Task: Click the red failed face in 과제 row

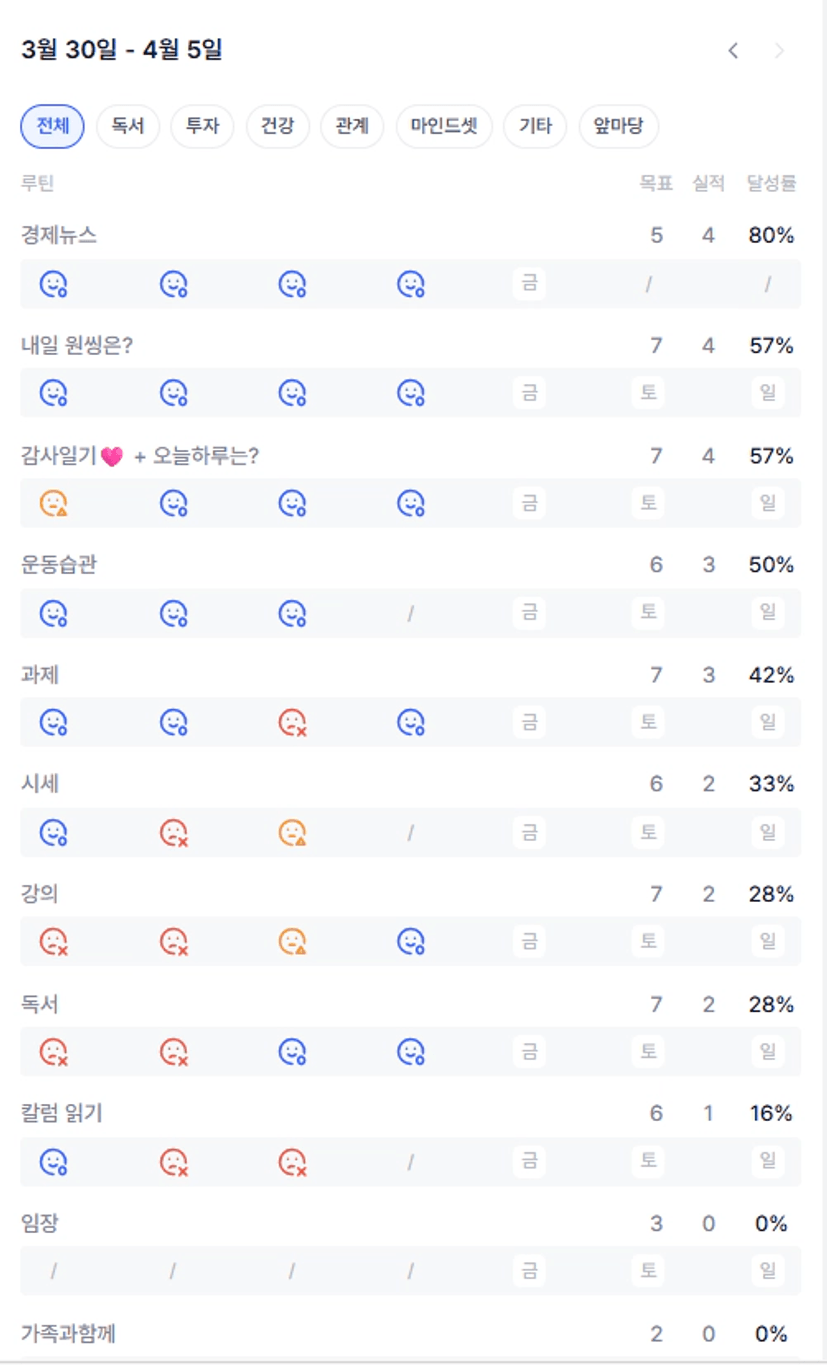Action: 292,722
